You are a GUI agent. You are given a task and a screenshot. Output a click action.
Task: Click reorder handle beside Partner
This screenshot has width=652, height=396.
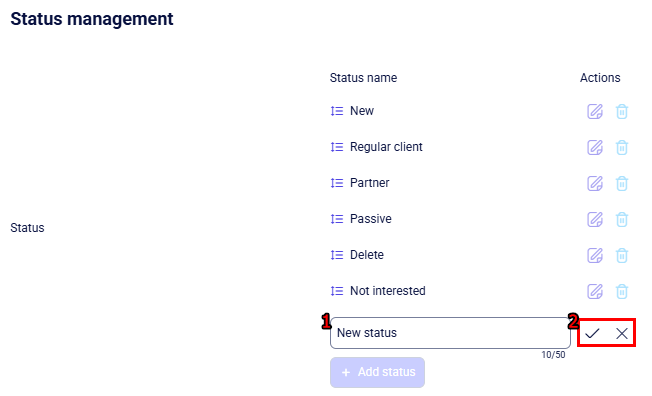(x=337, y=183)
